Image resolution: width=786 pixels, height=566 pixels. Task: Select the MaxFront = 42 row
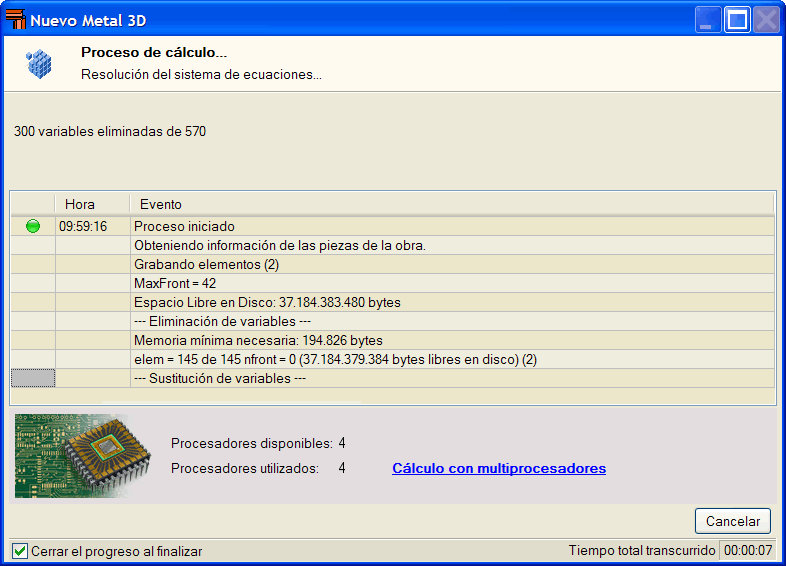[x=392, y=284]
